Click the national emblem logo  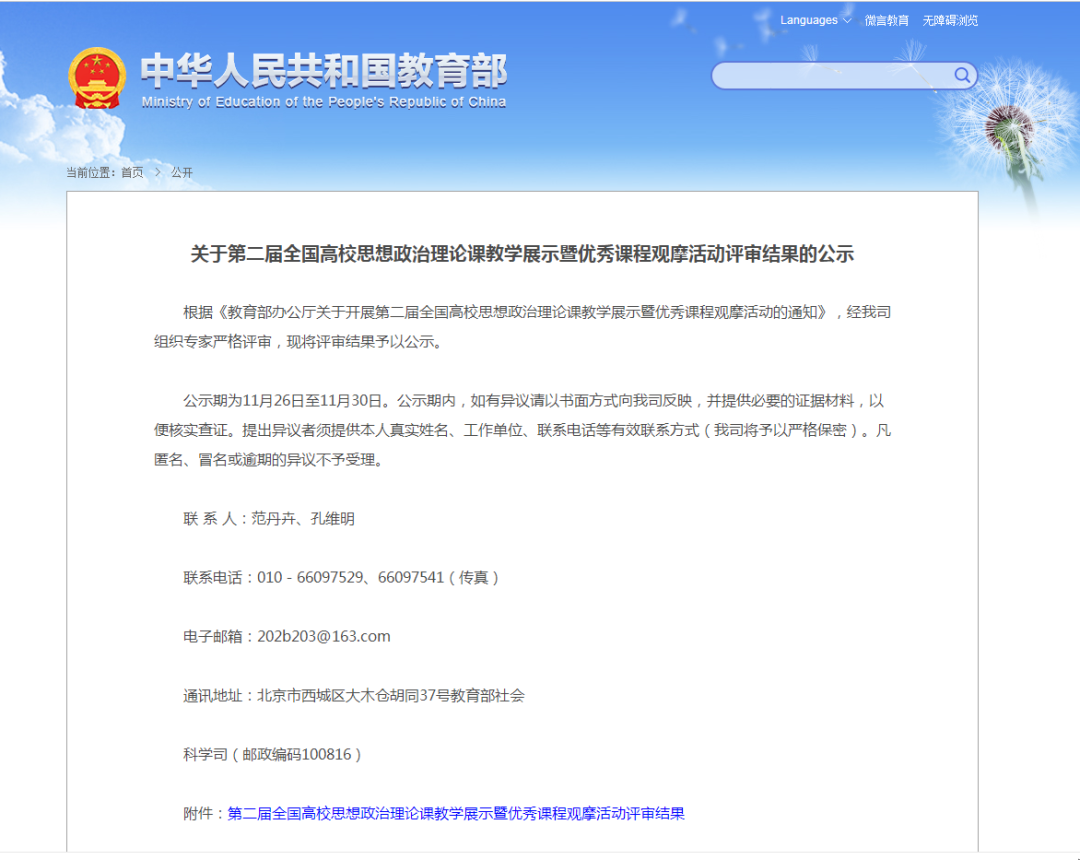tap(97, 78)
